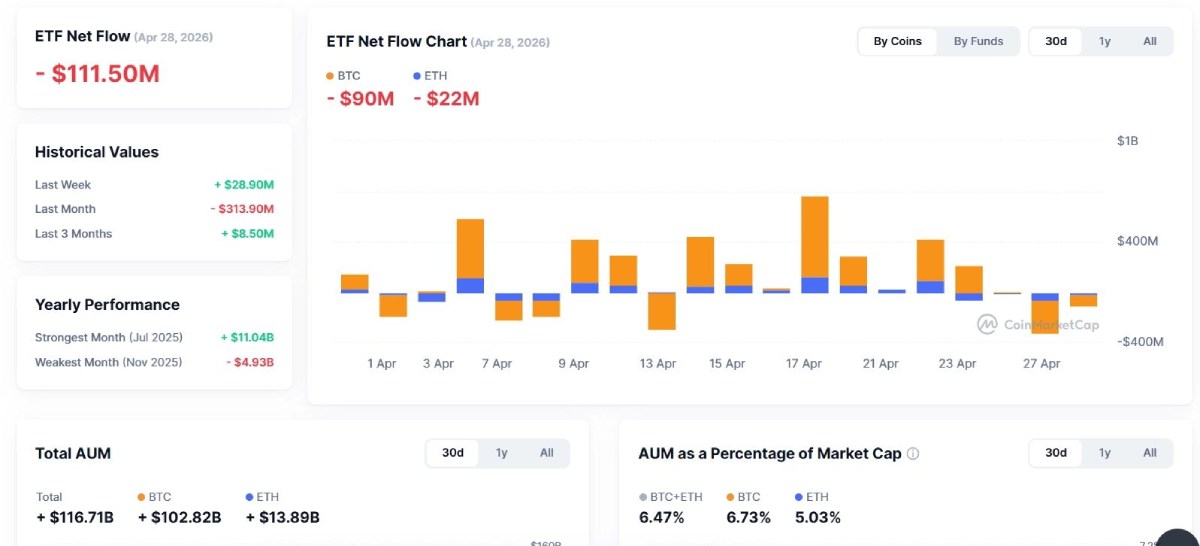Click the ETF Net Flow Chart title

(397, 41)
